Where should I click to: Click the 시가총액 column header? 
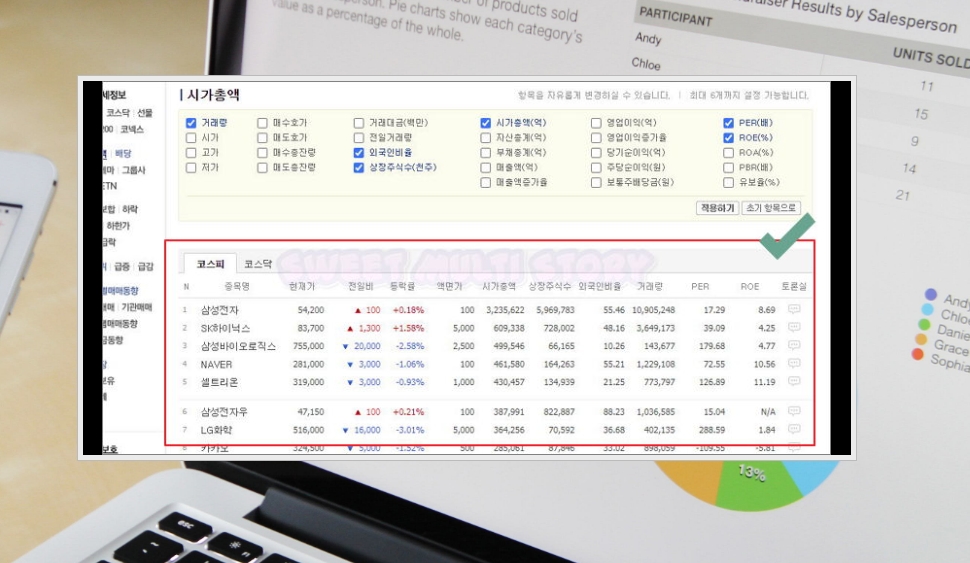[x=499, y=287]
